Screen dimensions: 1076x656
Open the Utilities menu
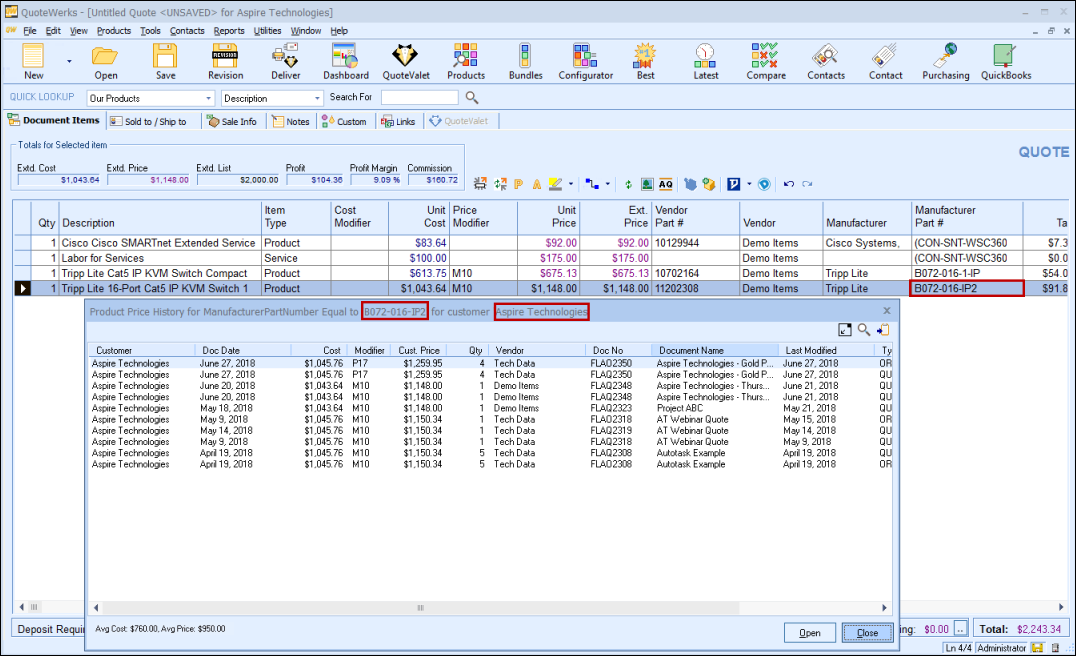click(x=267, y=31)
